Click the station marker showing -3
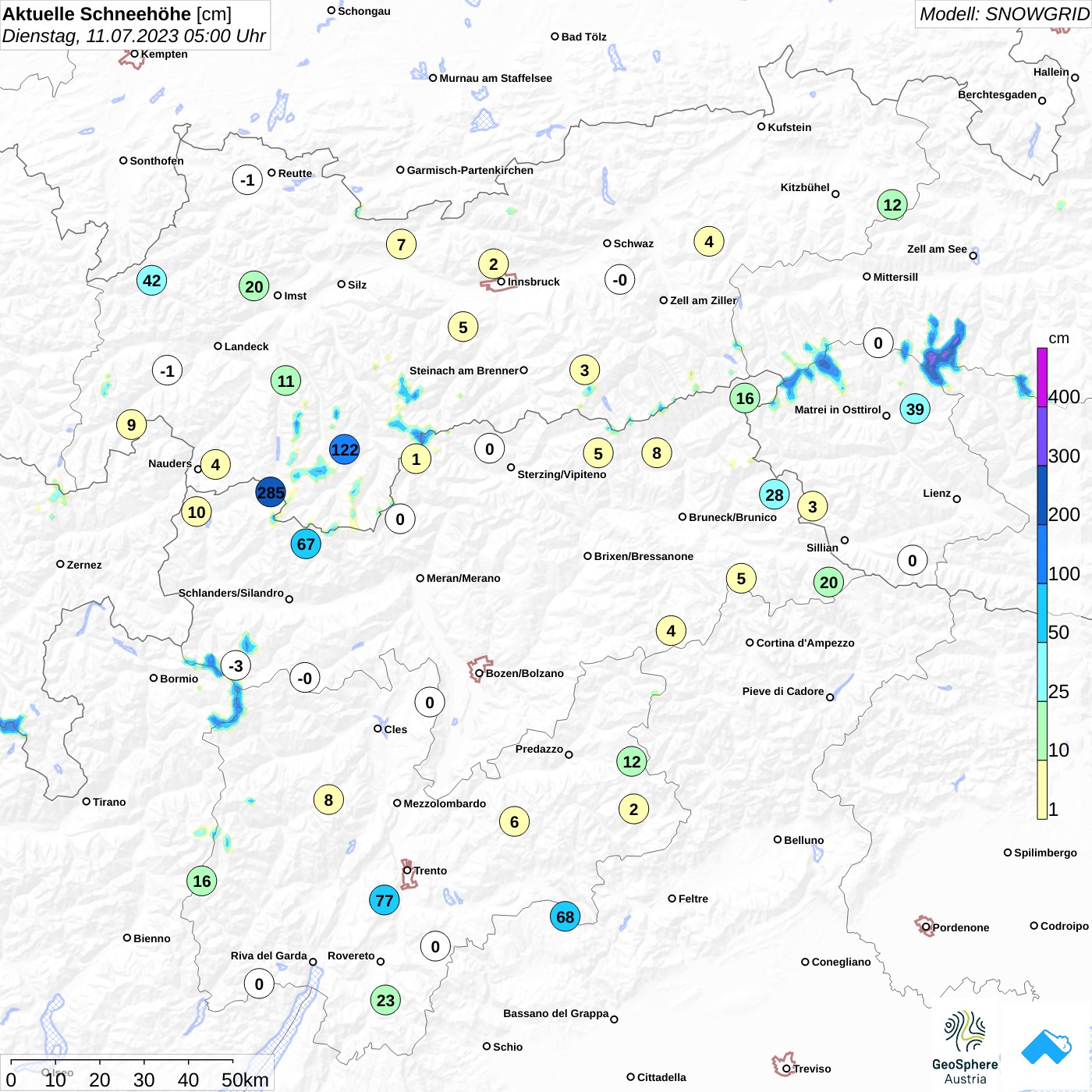The image size is (1092, 1092). pos(236,665)
